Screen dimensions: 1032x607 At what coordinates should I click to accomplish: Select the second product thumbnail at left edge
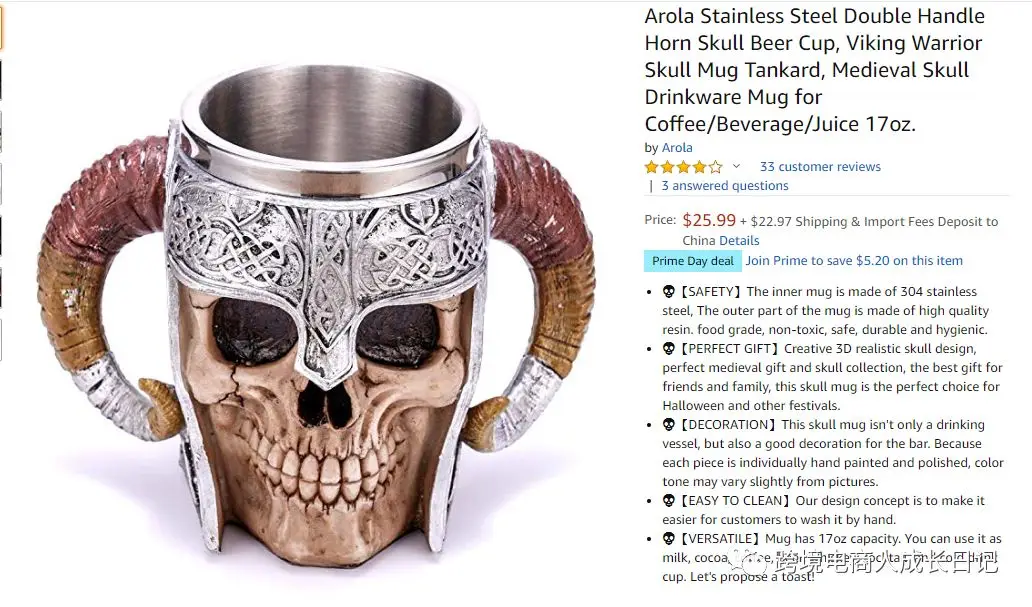1,80
